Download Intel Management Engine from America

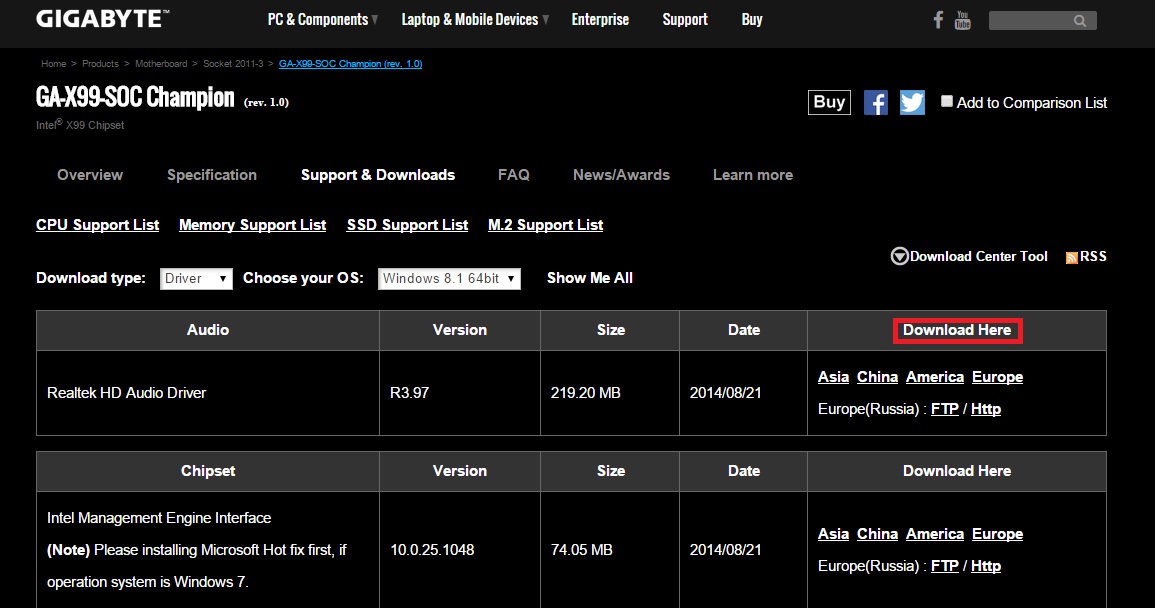[935, 534]
